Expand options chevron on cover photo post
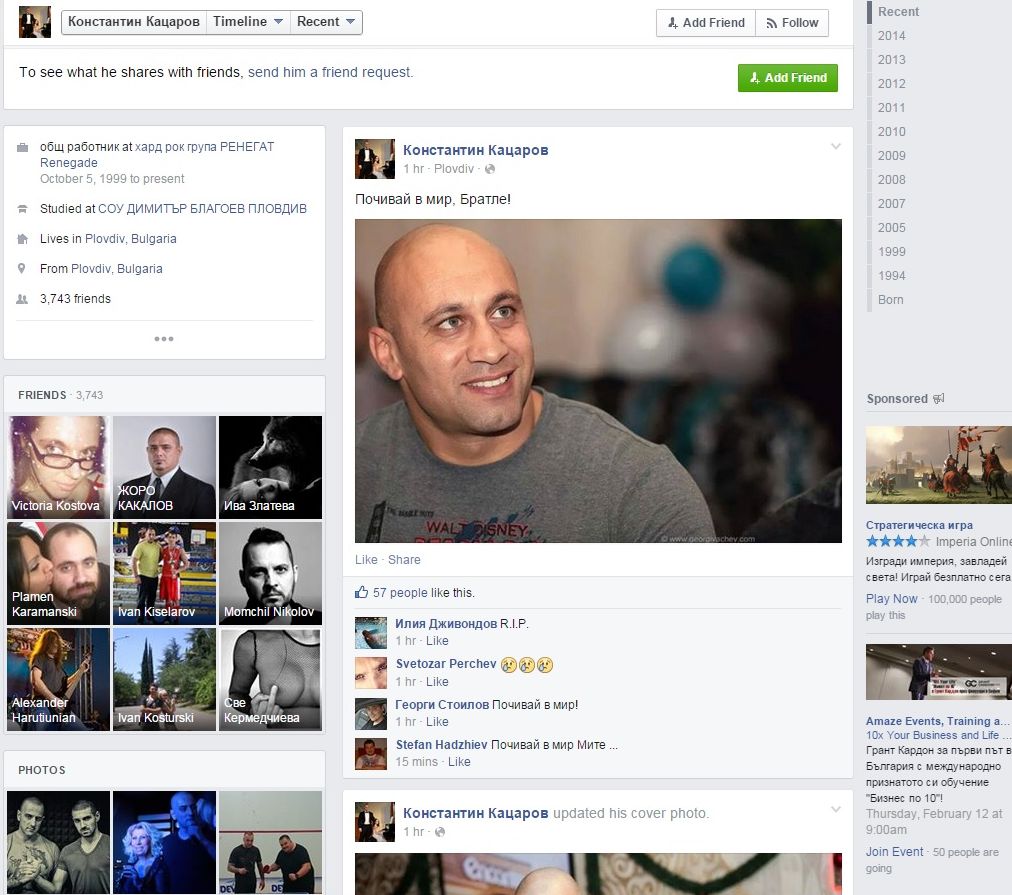 pos(836,809)
